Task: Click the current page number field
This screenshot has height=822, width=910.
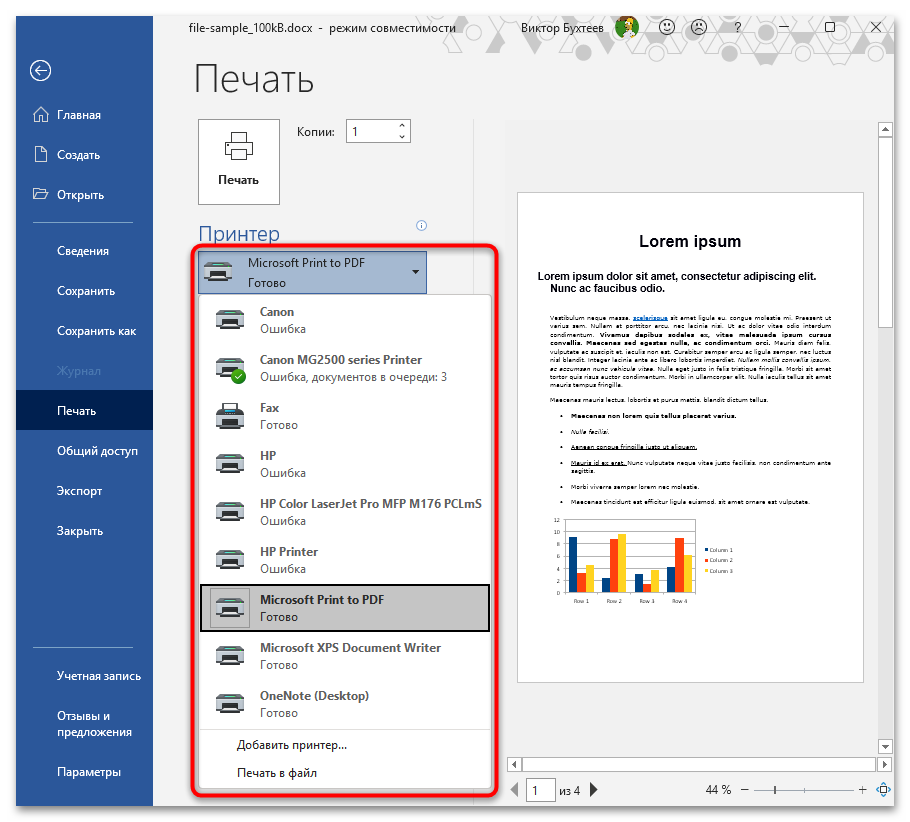Action: pyautogui.click(x=540, y=790)
